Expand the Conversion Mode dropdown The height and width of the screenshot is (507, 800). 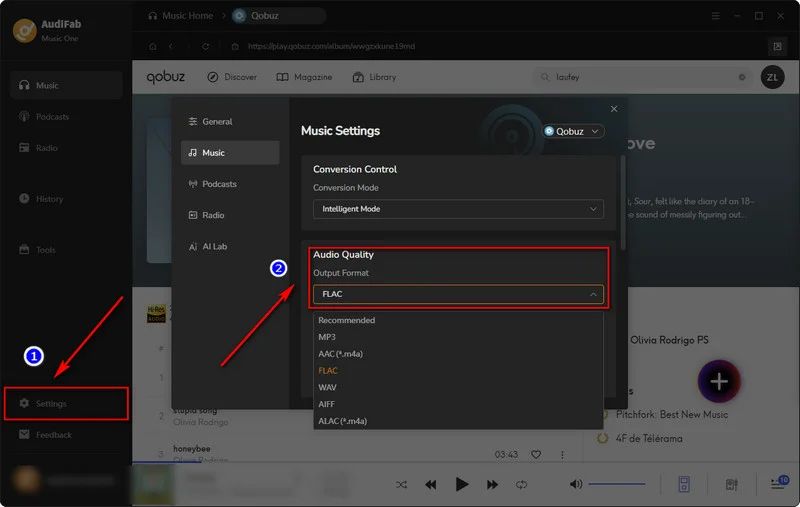click(458, 209)
